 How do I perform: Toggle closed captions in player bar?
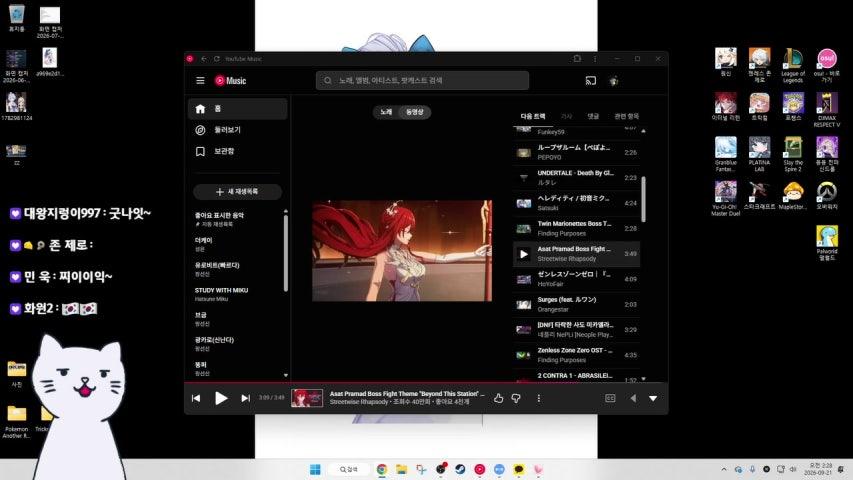(610, 398)
